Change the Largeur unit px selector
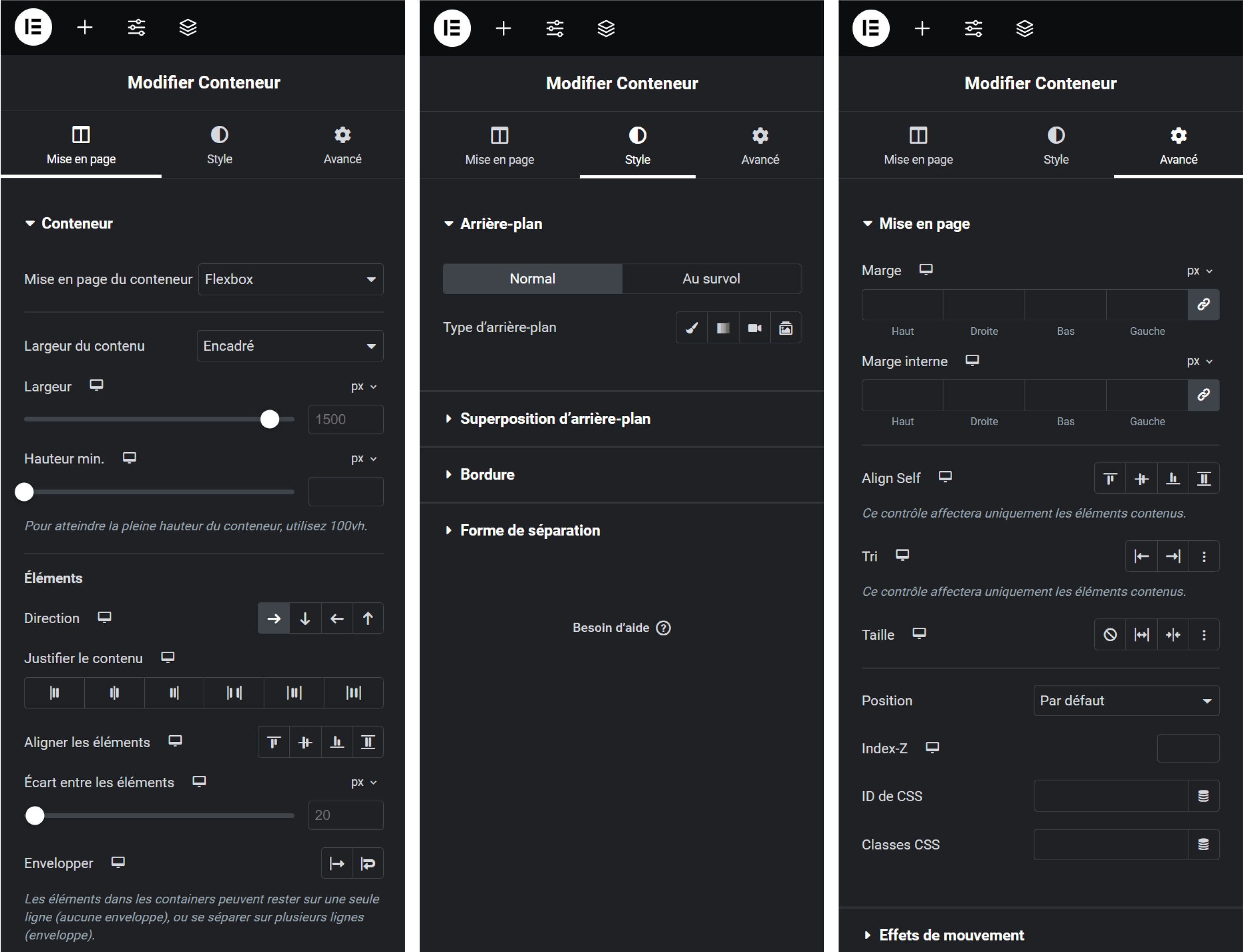 363,387
